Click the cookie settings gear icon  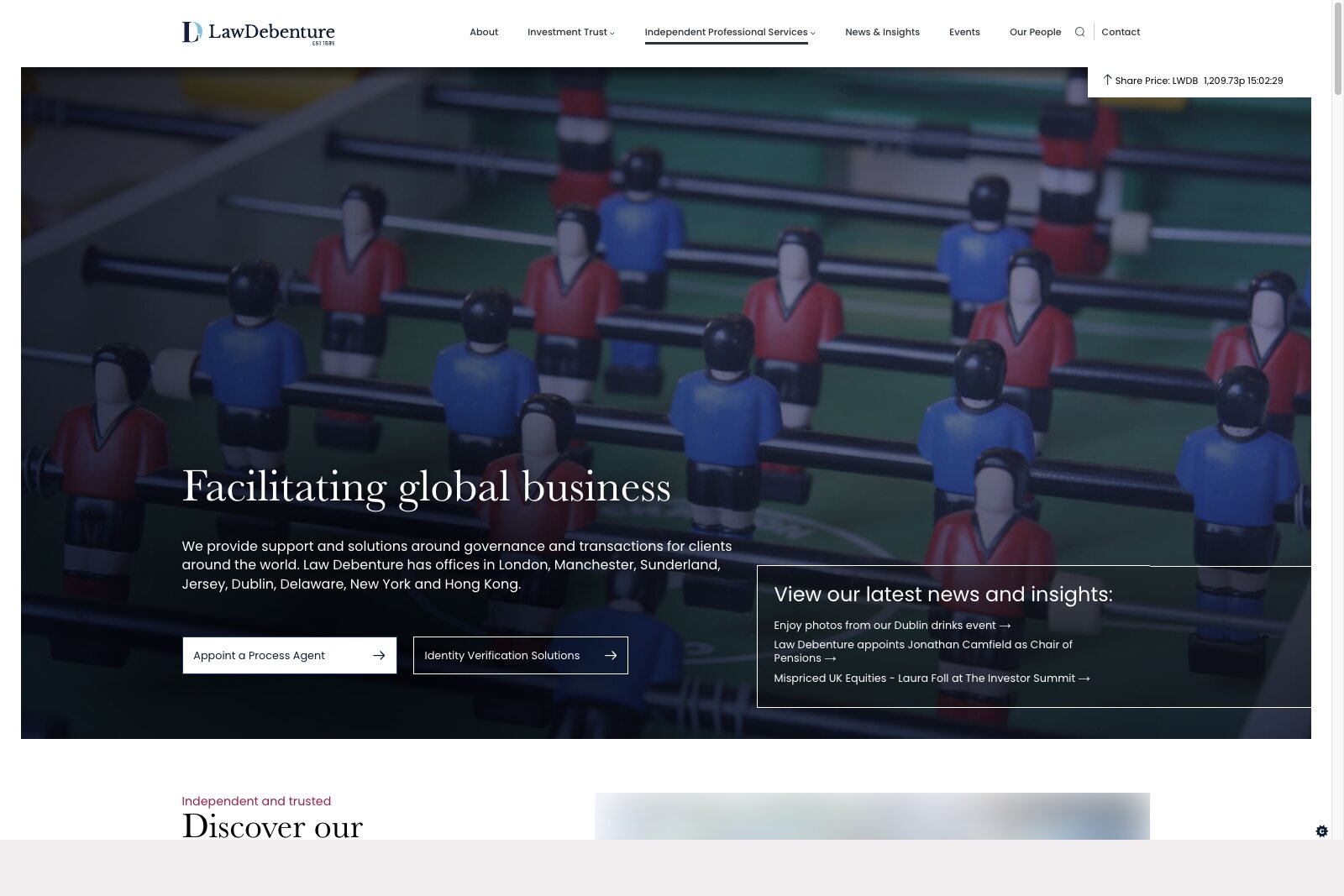point(1321,831)
